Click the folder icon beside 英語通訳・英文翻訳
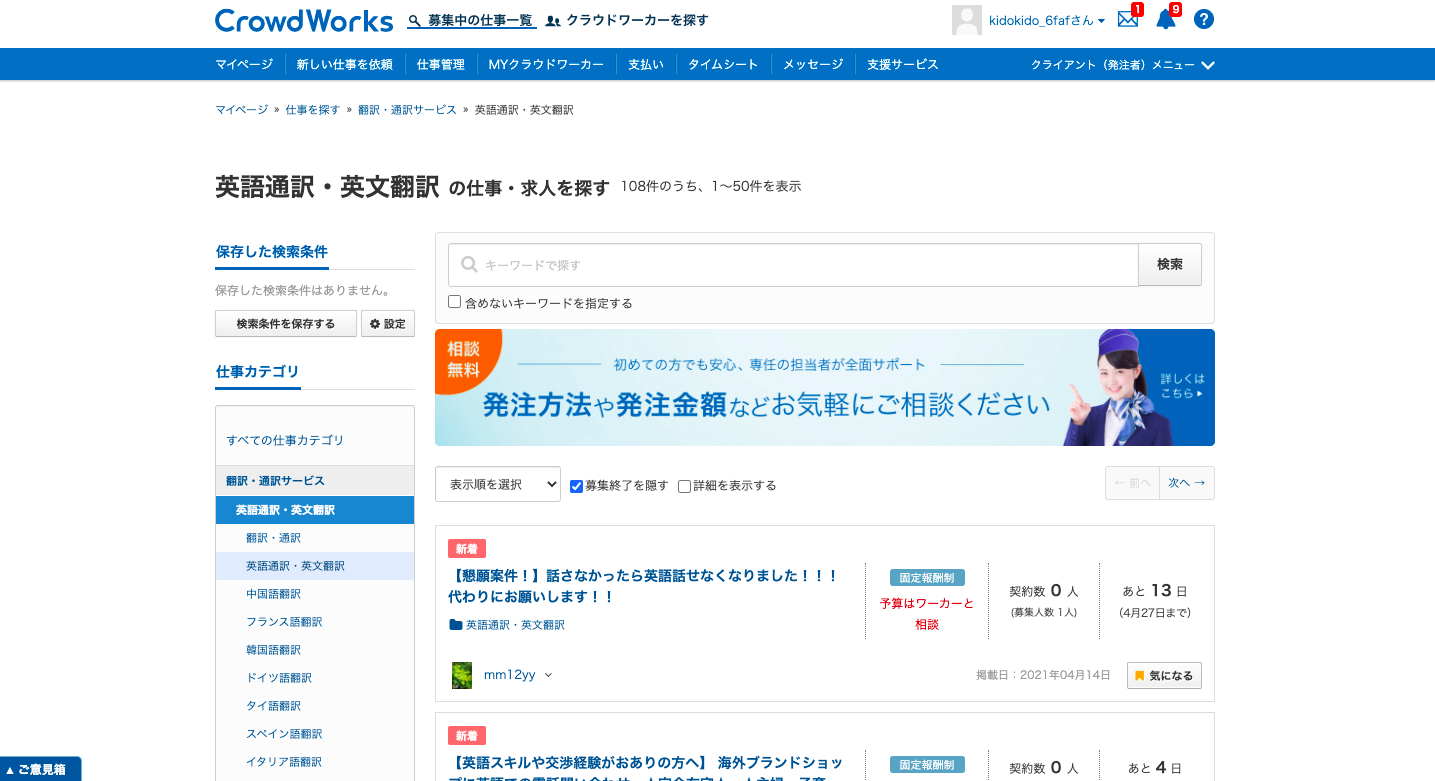The width and height of the screenshot is (1435, 781). tap(456, 625)
